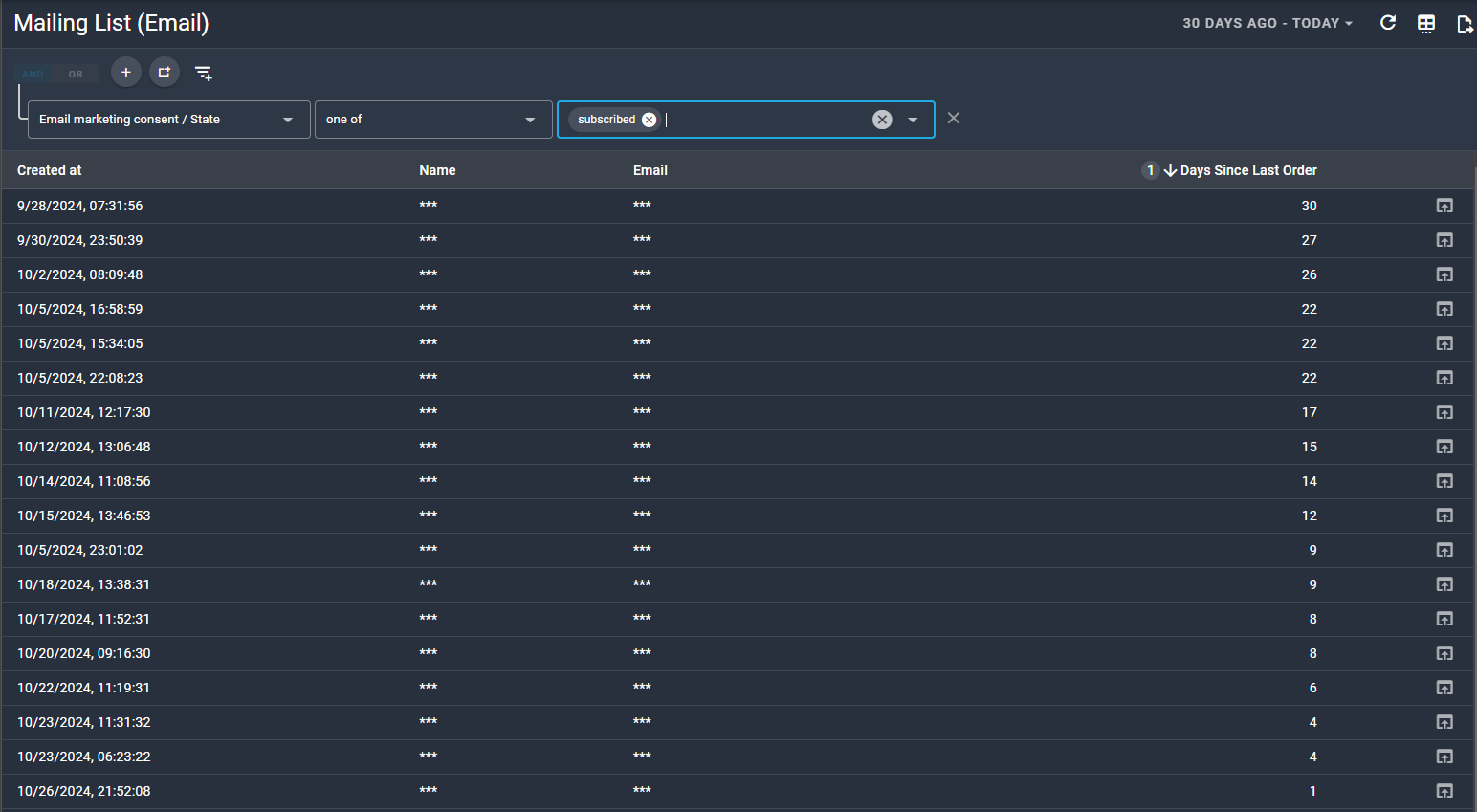Add a filter group
The height and width of the screenshot is (812, 1477).
point(165,72)
